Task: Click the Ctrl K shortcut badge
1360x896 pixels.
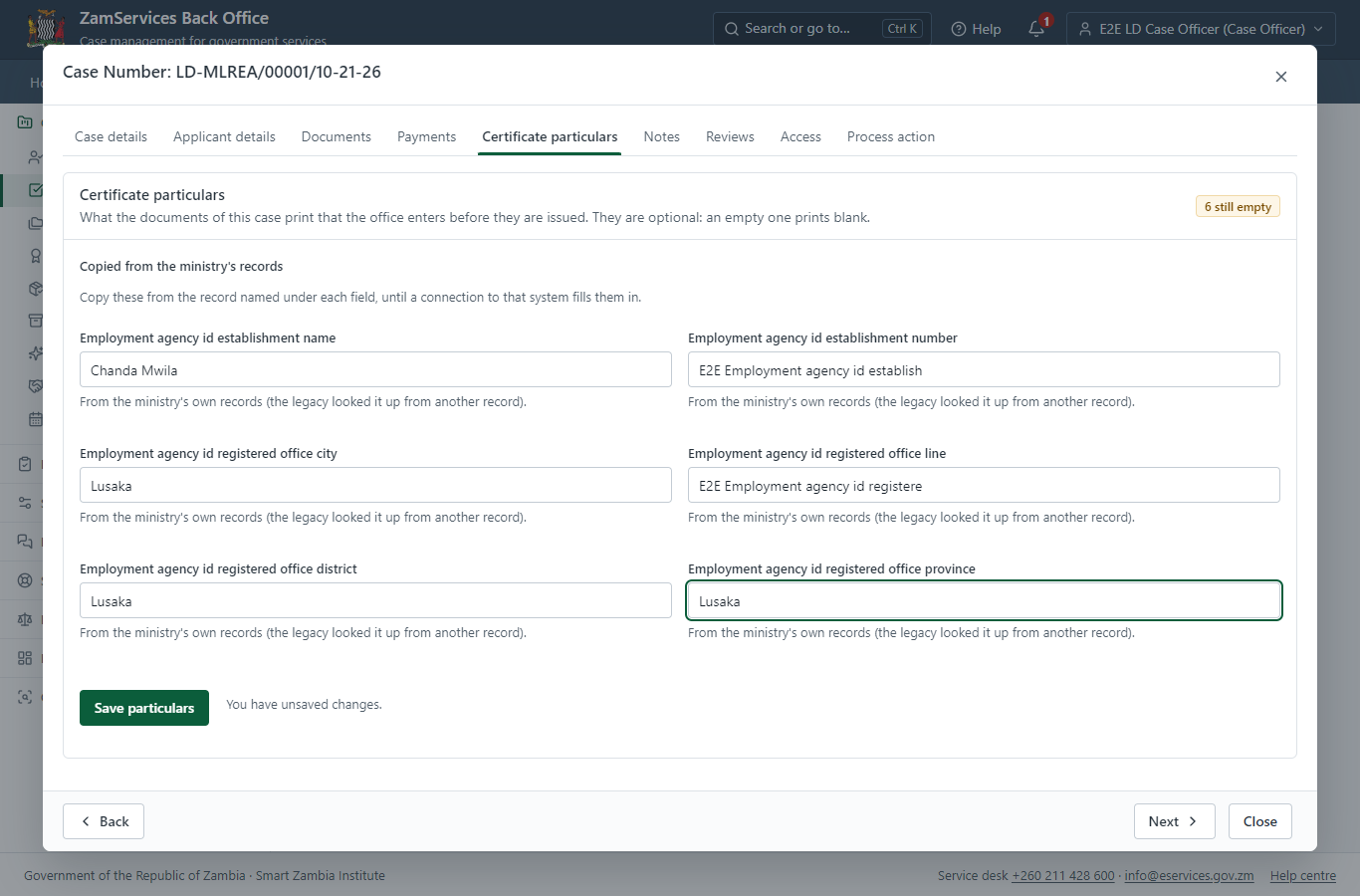Action: tap(903, 29)
